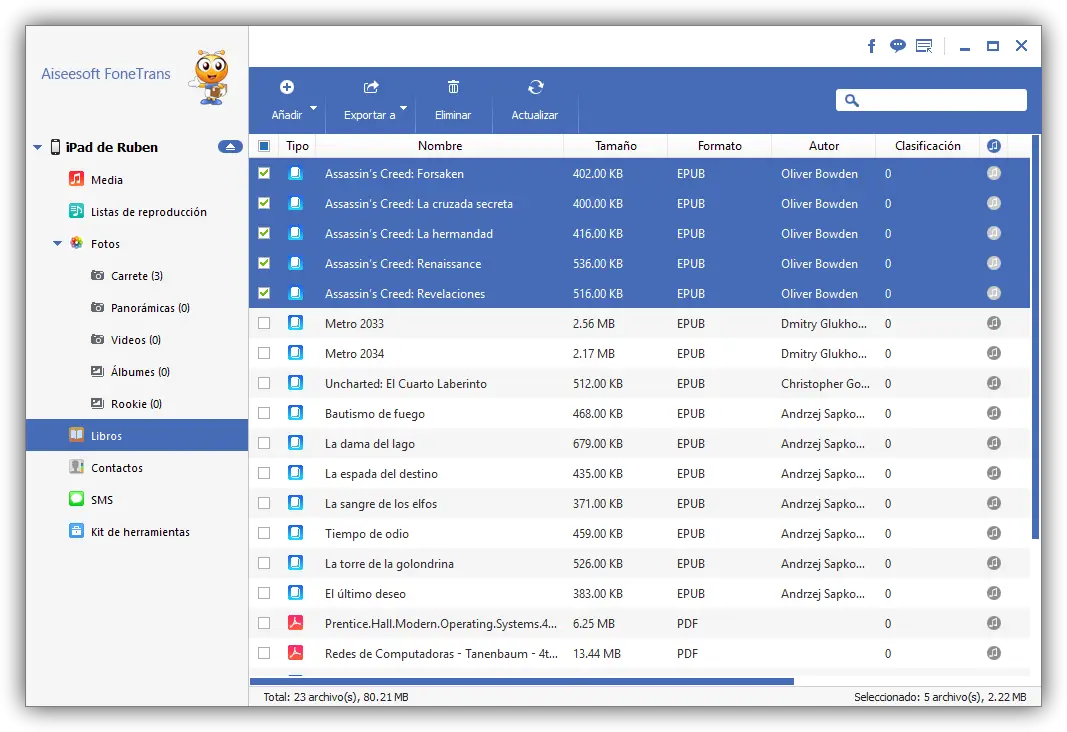The width and height of the screenshot is (1067, 732).
Task: Select "Assassin's Creed: La hermandad" title
Action: click(408, 233)
